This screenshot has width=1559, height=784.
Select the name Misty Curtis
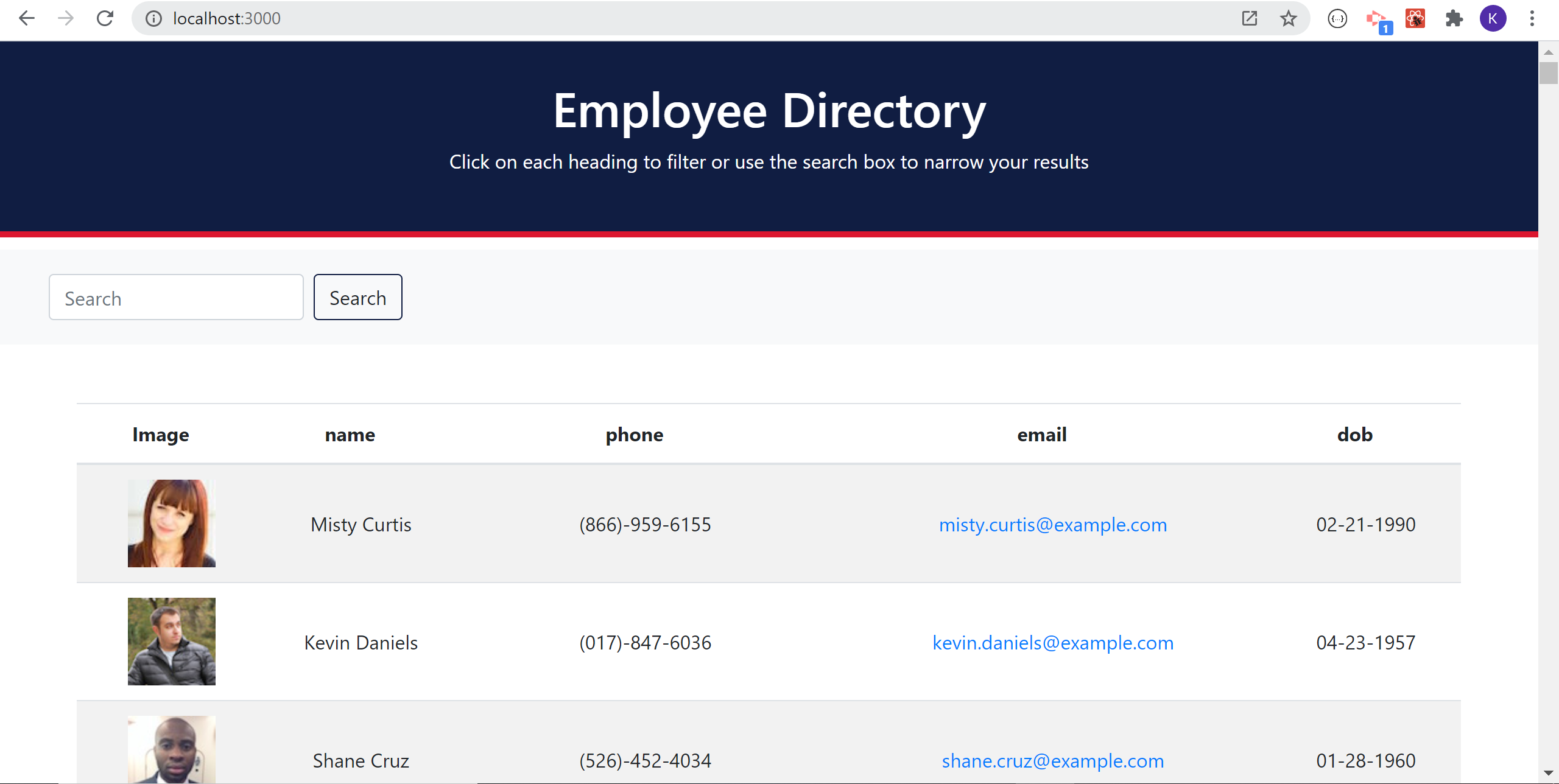coord(361,525)
